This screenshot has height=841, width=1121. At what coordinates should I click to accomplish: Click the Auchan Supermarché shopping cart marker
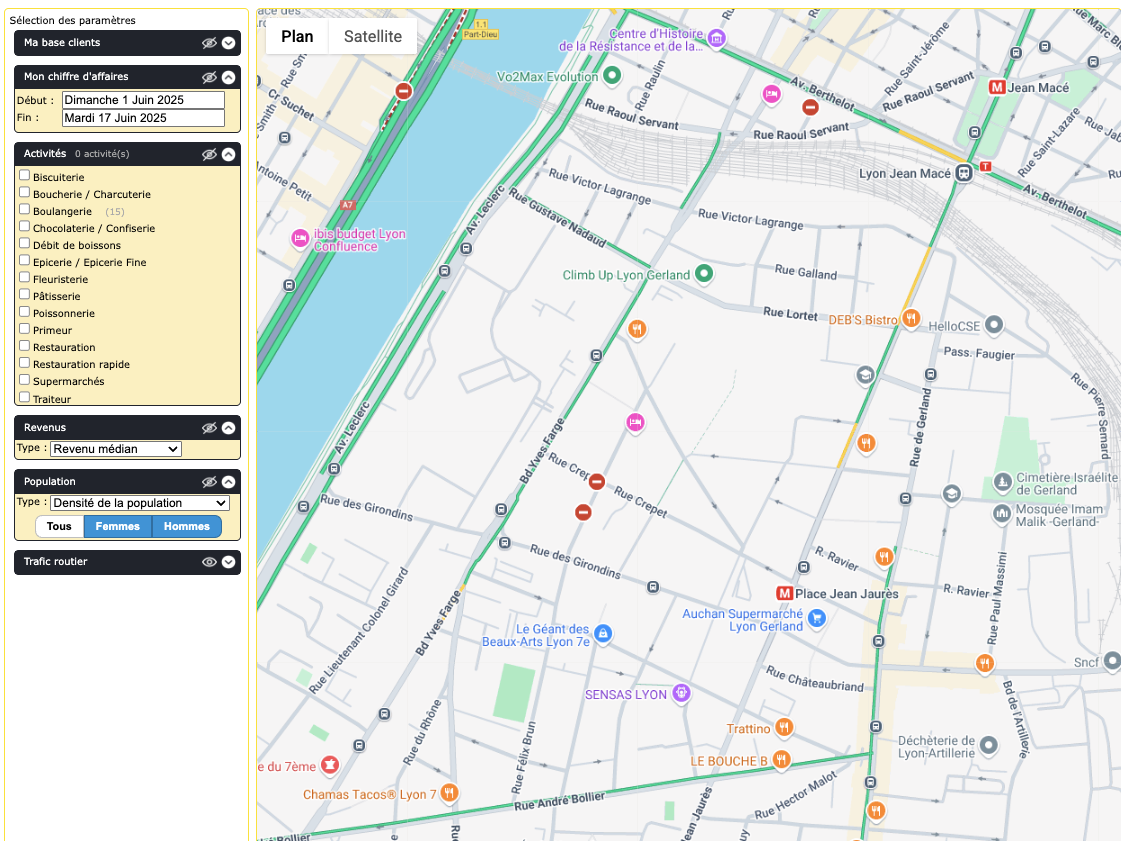(816, 619)
